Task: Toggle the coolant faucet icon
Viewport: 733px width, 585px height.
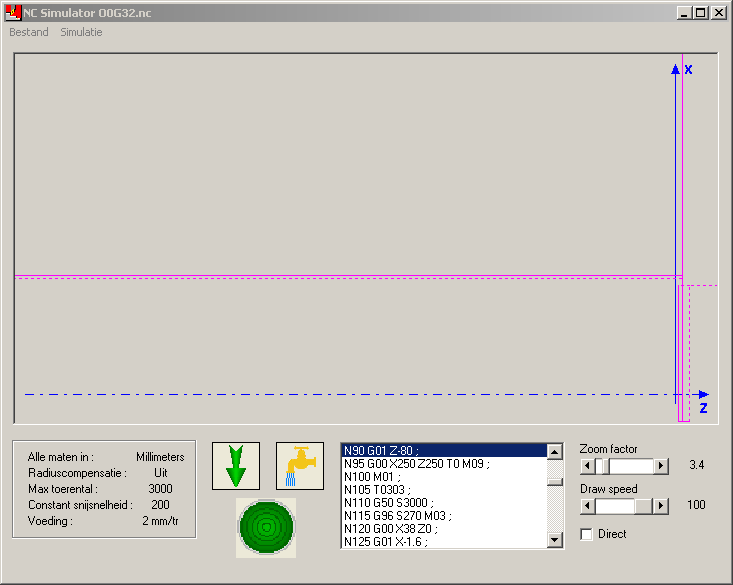Action: pyautogui.click(x=300, y=466)
